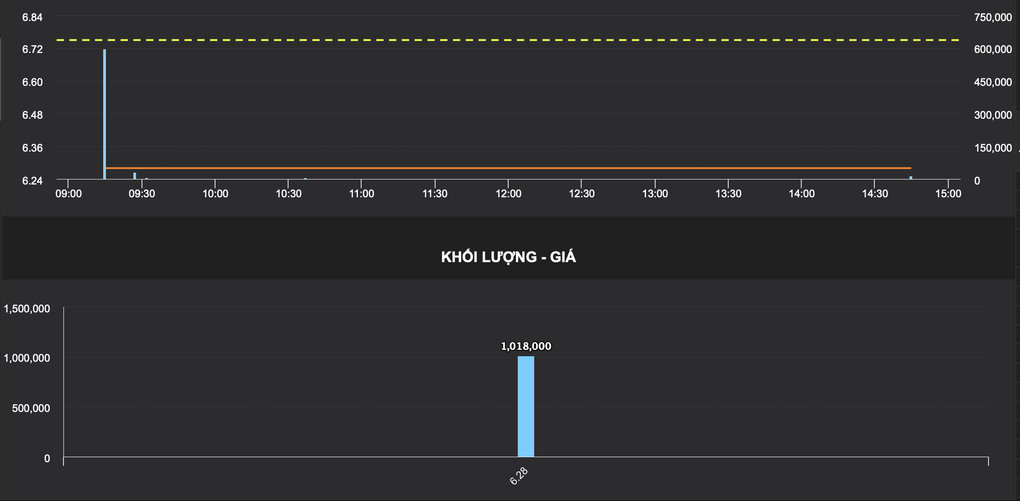The image size is (1020, 501).
Task: Click the 12:00 time axis label
Action: click(508, 194)
